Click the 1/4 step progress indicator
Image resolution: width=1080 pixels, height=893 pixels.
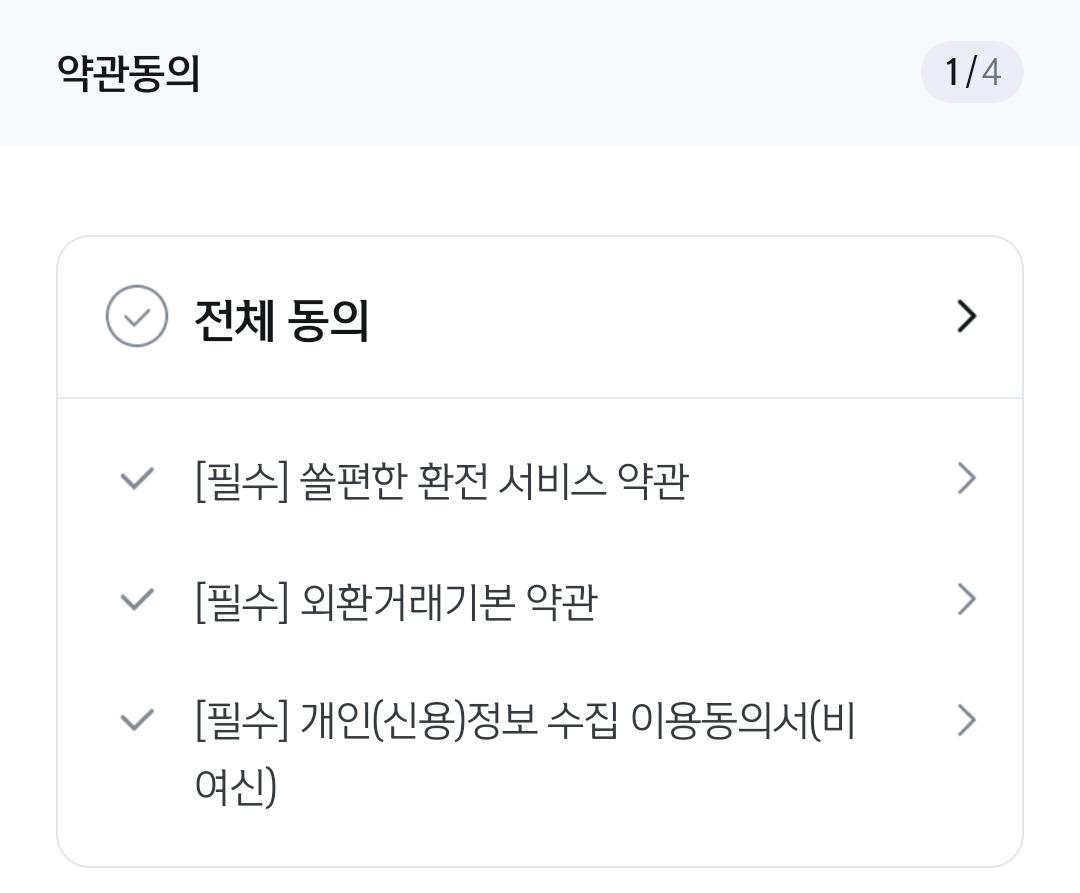[x=972, y=71]
